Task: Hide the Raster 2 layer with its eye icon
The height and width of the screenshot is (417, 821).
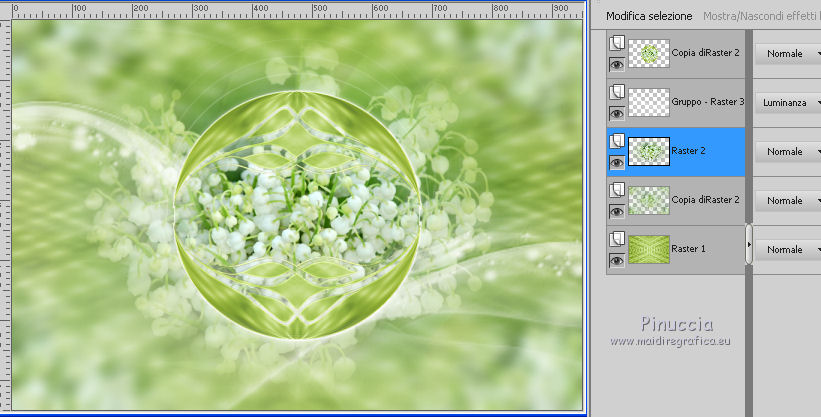Action: pos(617,163)
